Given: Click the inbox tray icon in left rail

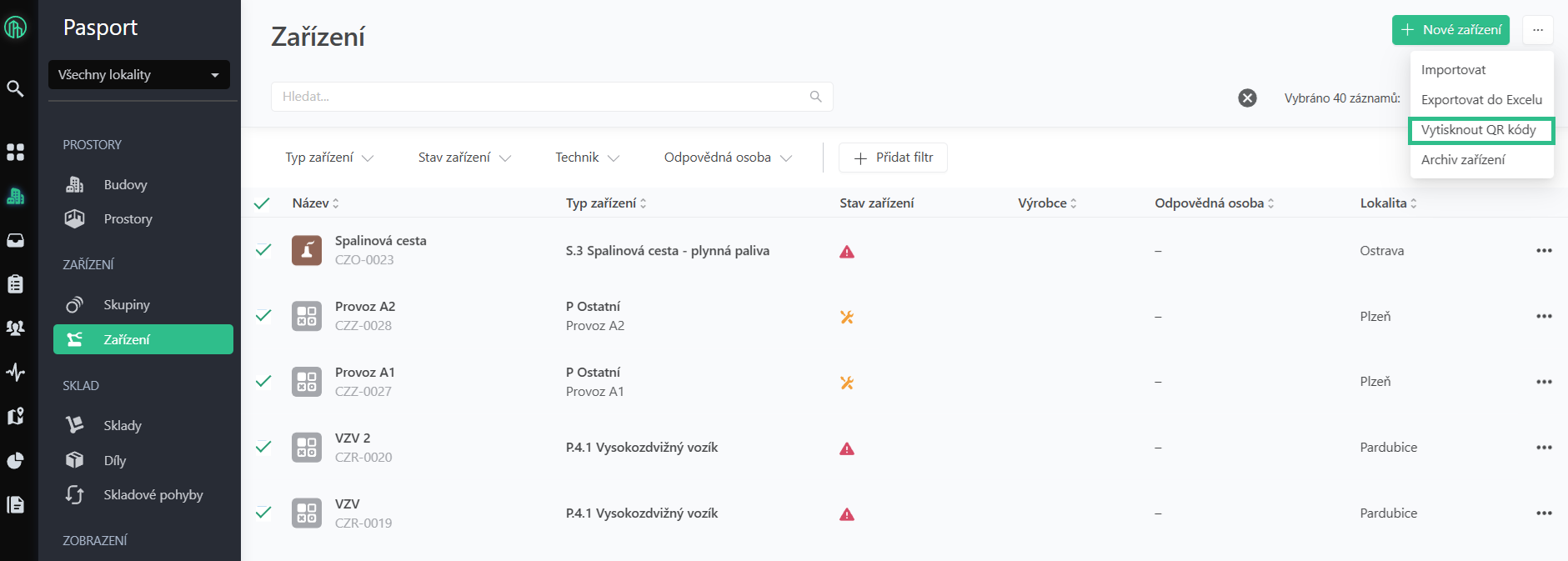Looking at the screenshot, I should [x=15, y=240].
